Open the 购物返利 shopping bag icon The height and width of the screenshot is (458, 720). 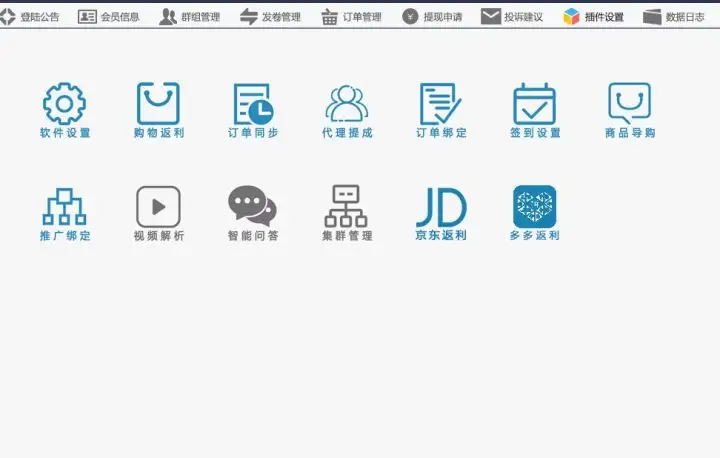[x=158, y=103]
